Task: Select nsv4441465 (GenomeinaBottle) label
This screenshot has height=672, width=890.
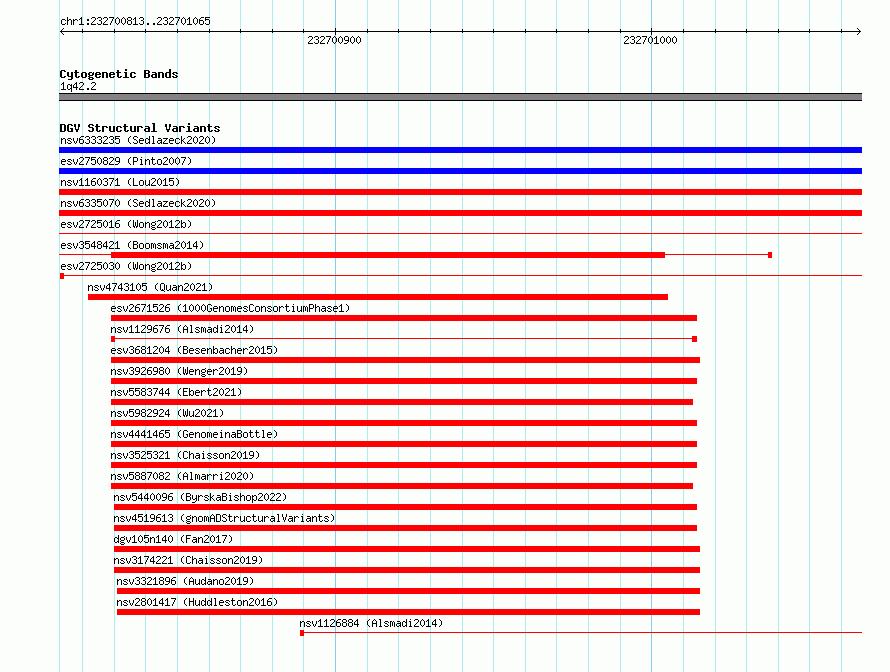Action: [x=194, y=434]
